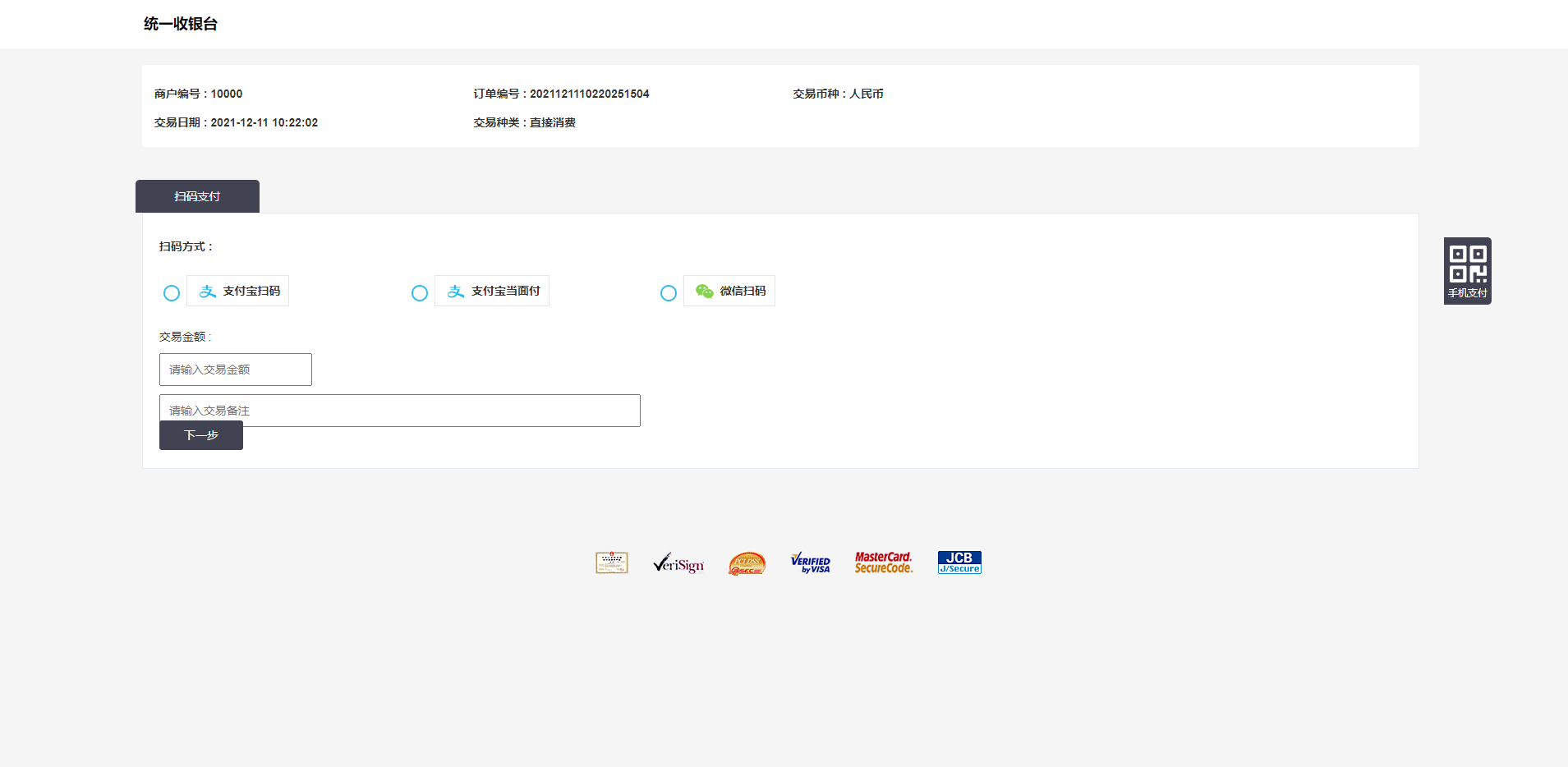Click the VeriSign logo in the footer
The image size is (1568, 767).
678,563
